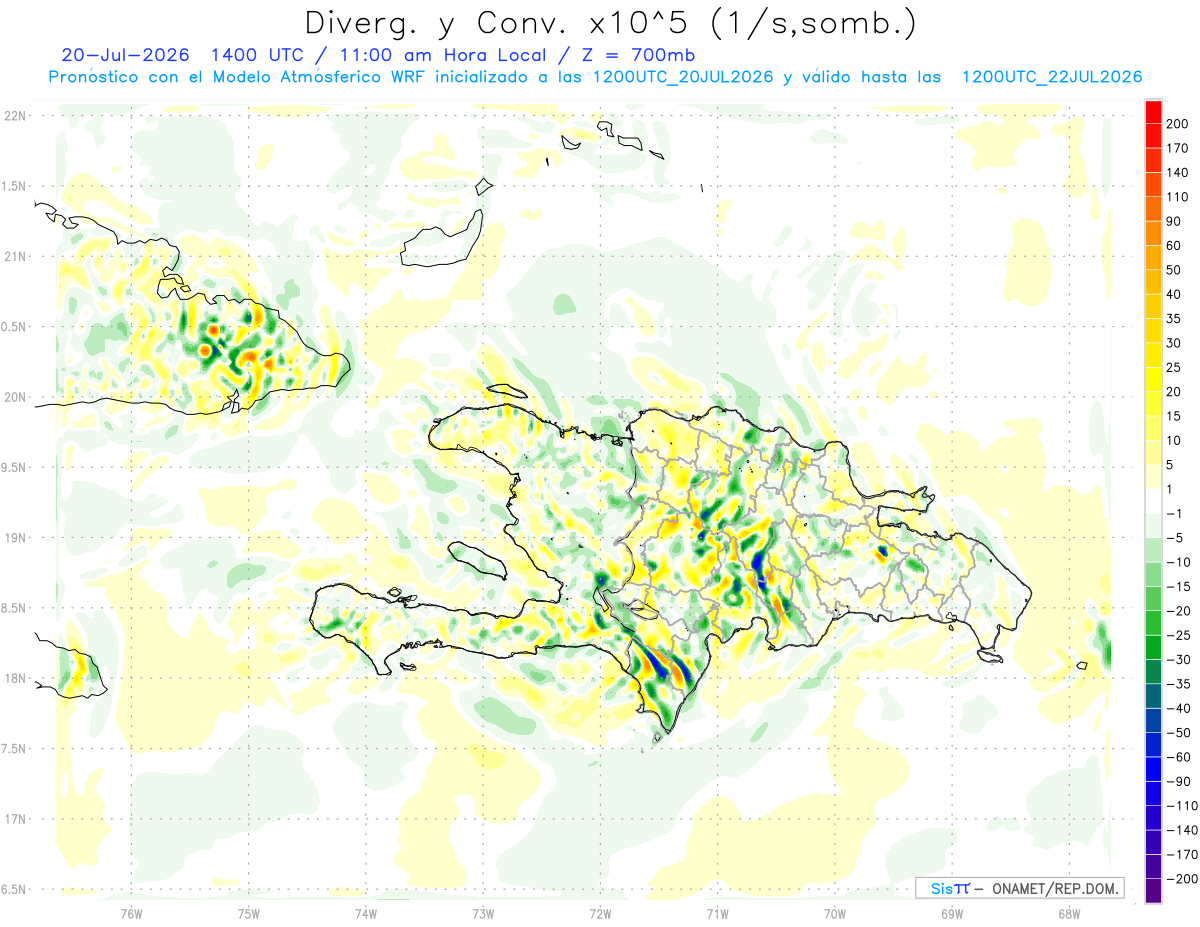This screenshot has width=1200, height=927.
Task: Click the 72W longitude axis label
Action: [600, 913]
